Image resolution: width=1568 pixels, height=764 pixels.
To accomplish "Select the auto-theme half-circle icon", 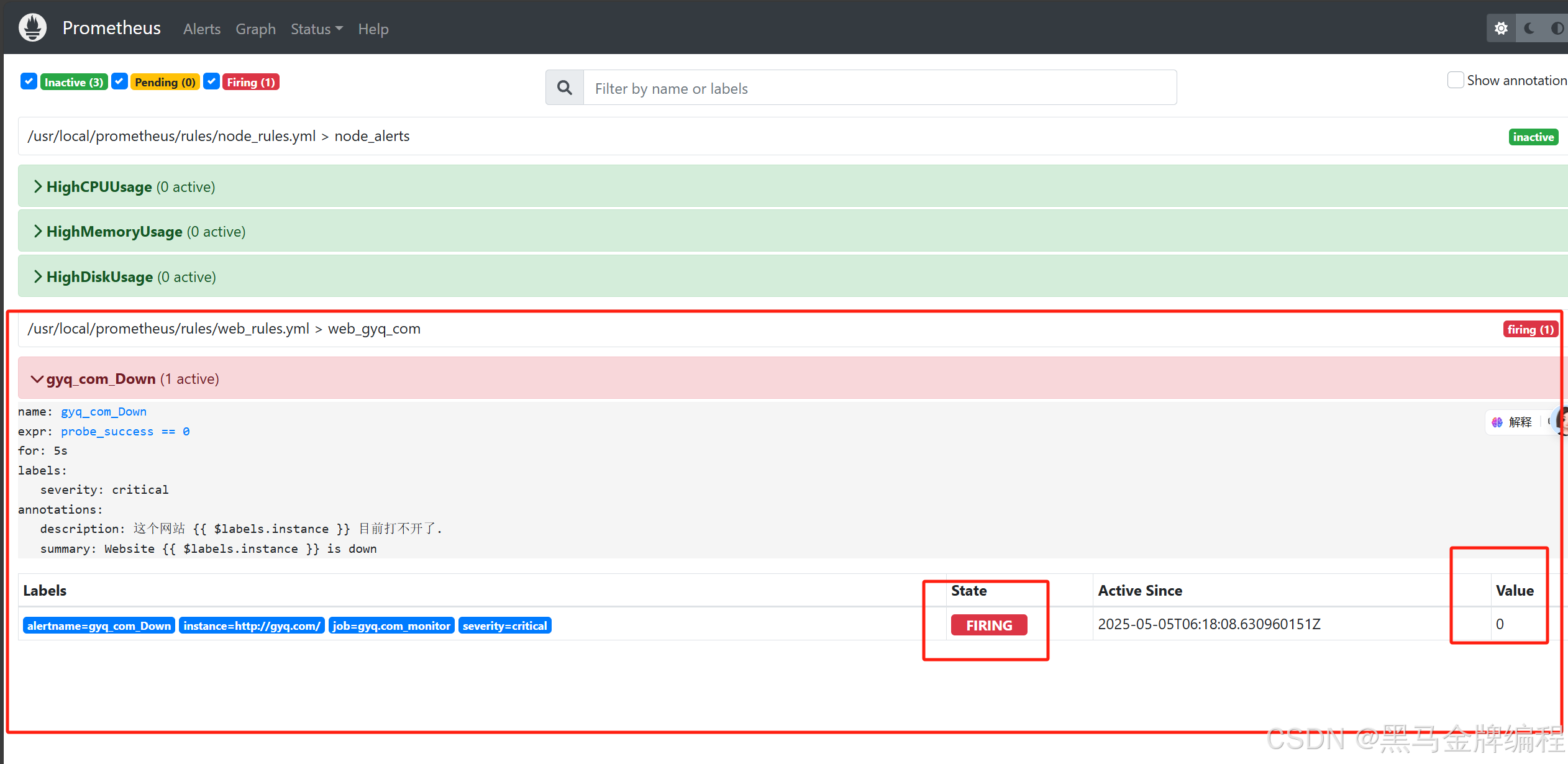I will tap(1557, 29).
